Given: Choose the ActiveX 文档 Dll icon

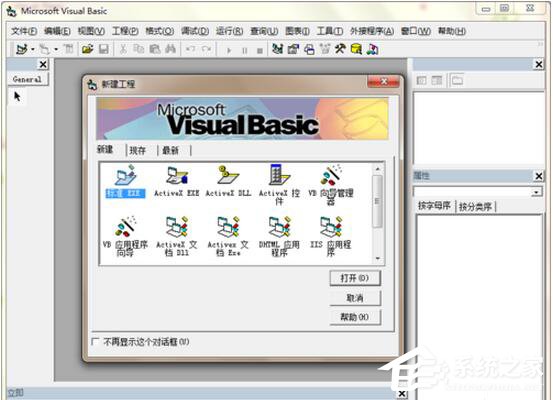Looking at the screenshot, I should point(177,236).
